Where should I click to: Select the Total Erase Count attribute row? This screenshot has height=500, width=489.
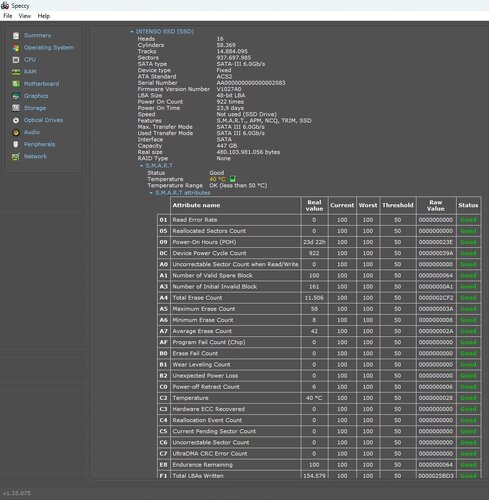[x=319, y=298]
